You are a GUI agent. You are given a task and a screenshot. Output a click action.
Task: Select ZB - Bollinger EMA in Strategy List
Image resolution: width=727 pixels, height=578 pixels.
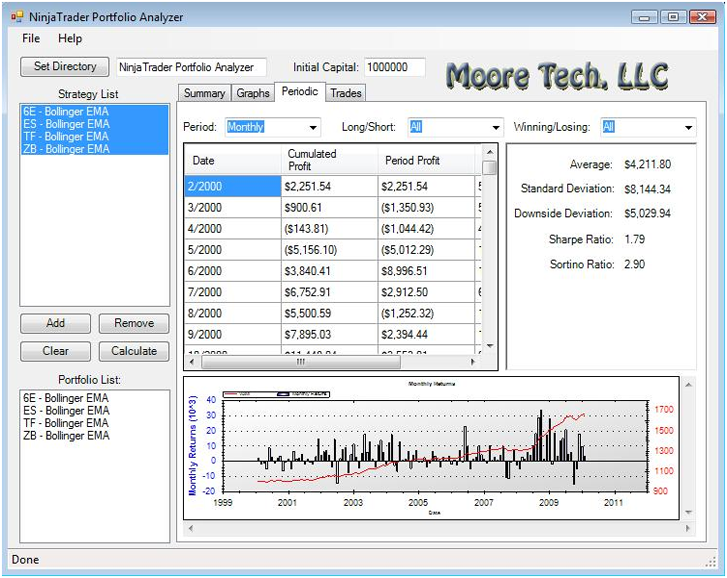(95, 149)
